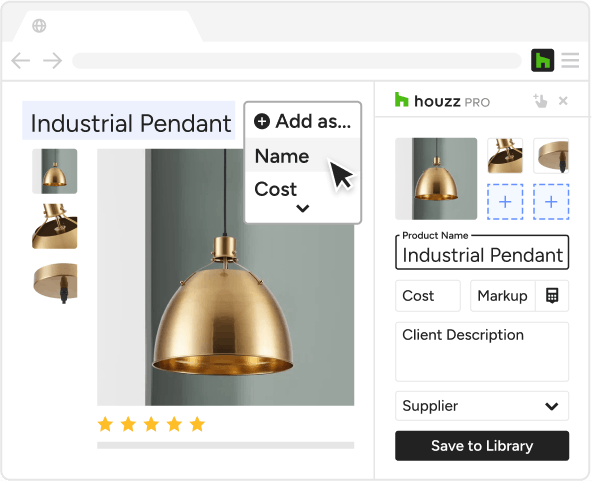This screenshot has height=481, width=592.
Task: Open the markup calculator icon
Action: [552, 296]
